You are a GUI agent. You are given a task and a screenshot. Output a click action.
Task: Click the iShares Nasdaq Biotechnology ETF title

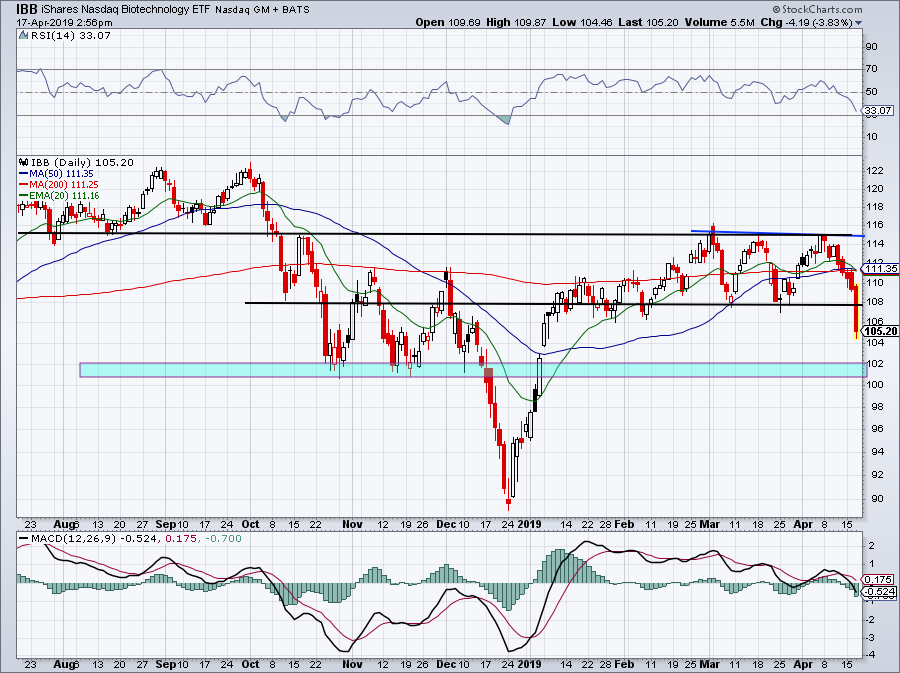click(x=126, y=9)
